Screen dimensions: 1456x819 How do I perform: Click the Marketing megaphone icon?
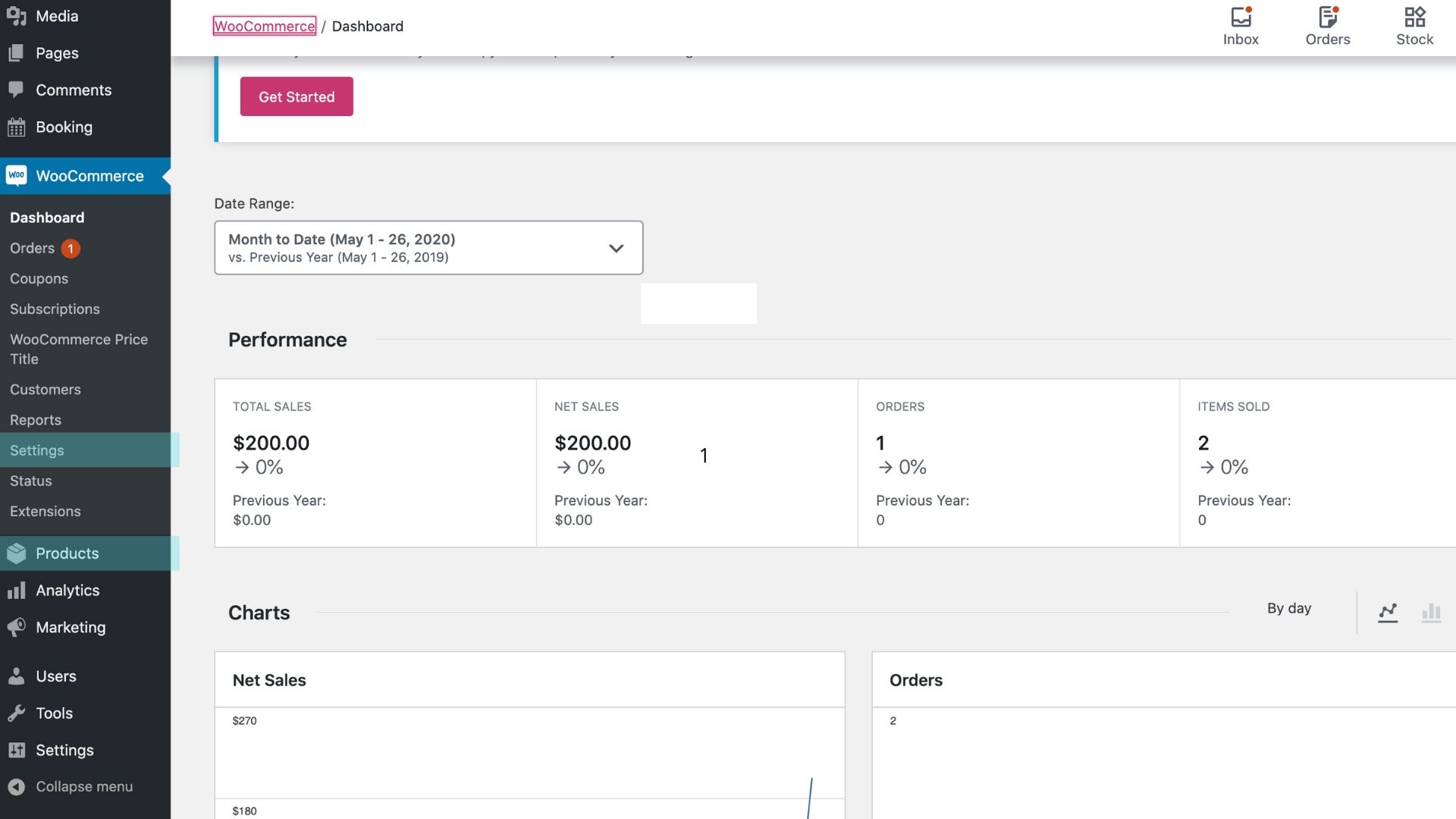click(x=17, y=628)
